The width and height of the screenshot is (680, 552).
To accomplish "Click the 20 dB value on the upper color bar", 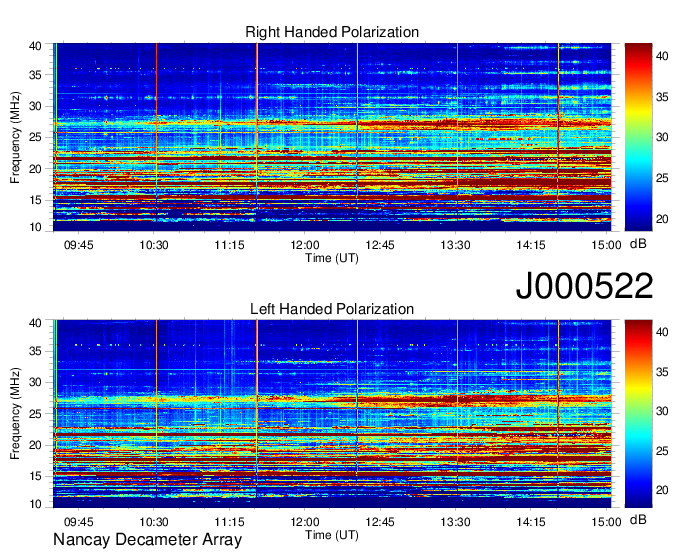I will 662,219.
